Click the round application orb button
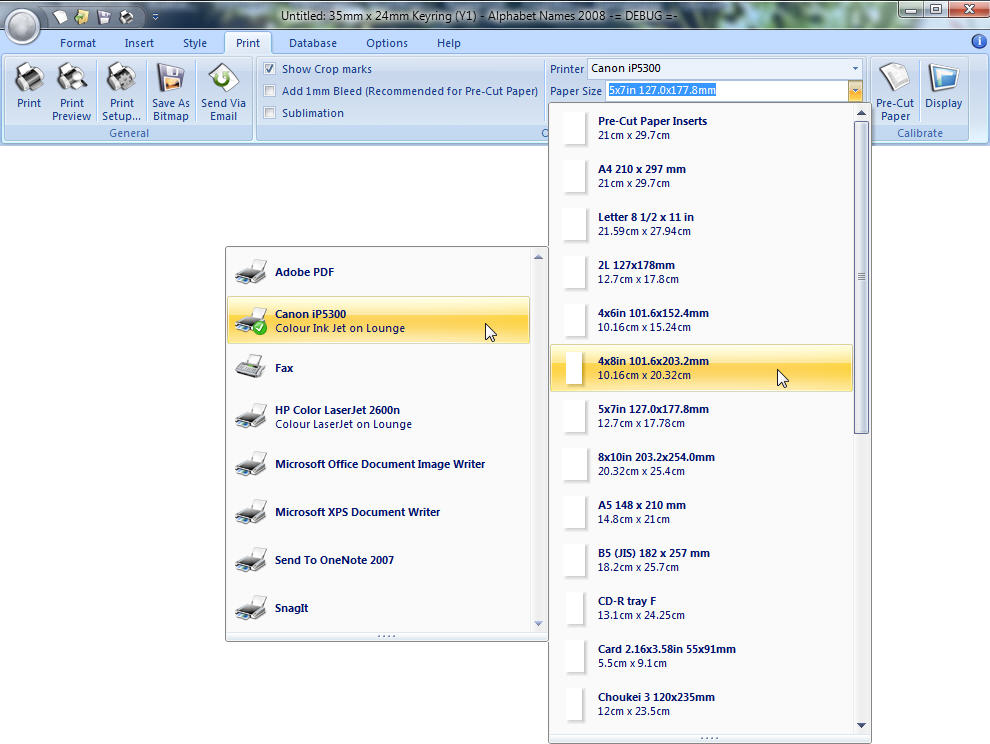990x744 pixels. 23,25
